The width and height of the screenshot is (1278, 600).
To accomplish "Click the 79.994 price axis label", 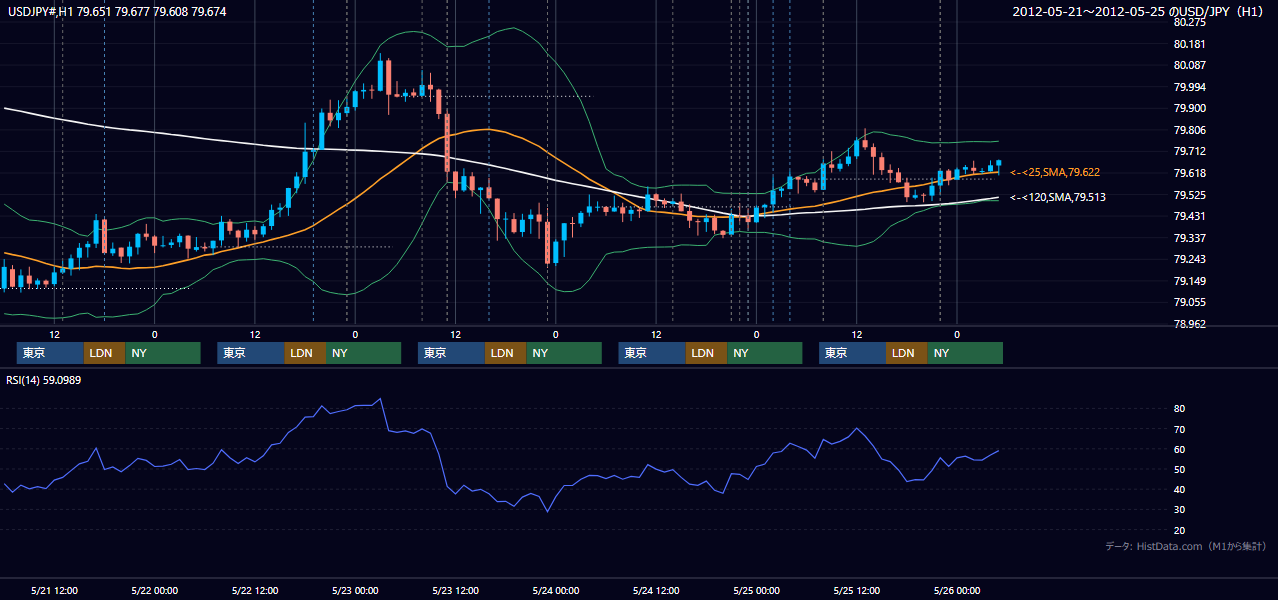I will click(1190, 87).
